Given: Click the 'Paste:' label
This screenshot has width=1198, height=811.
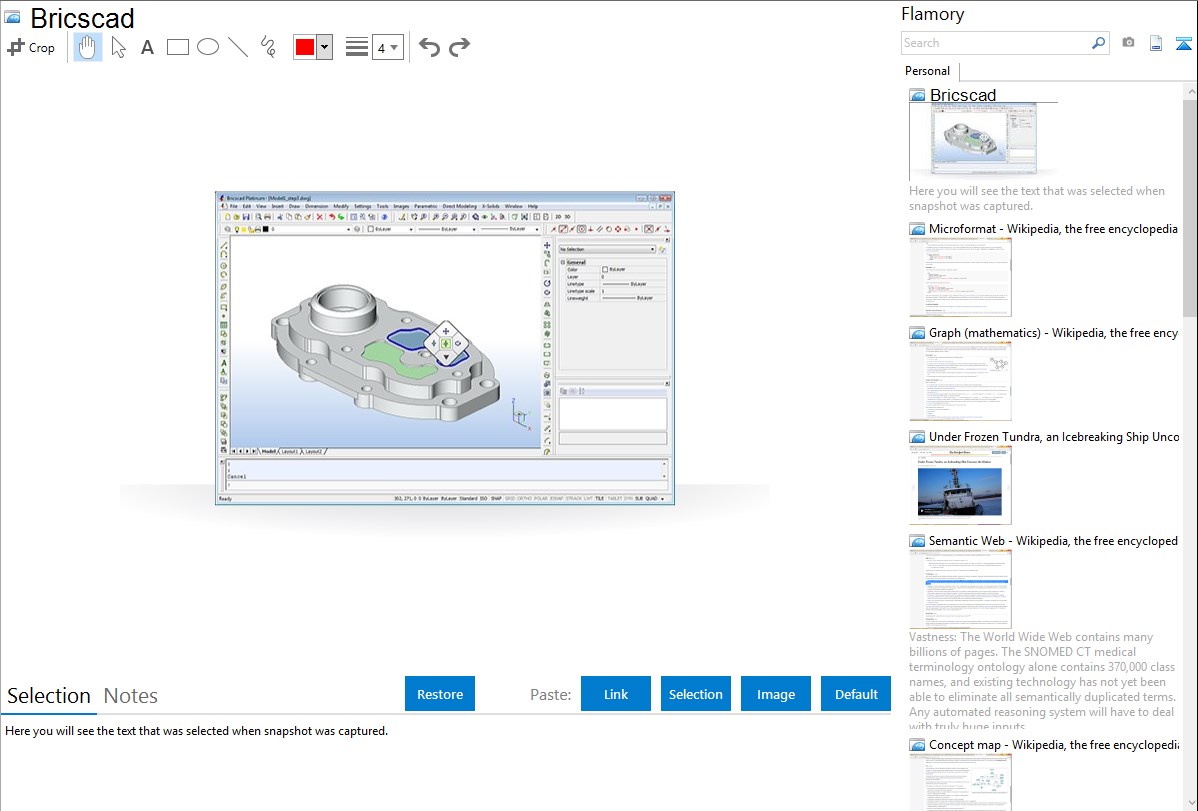Looking at the screenshot, I should [551, 694].
